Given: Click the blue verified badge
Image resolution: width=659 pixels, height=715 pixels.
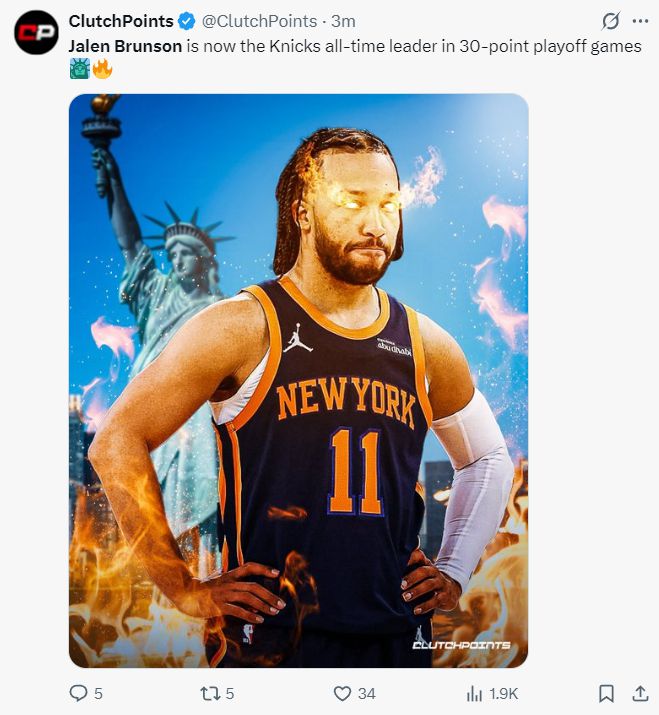Looking at the screenshot, I should tap(187, 21).
